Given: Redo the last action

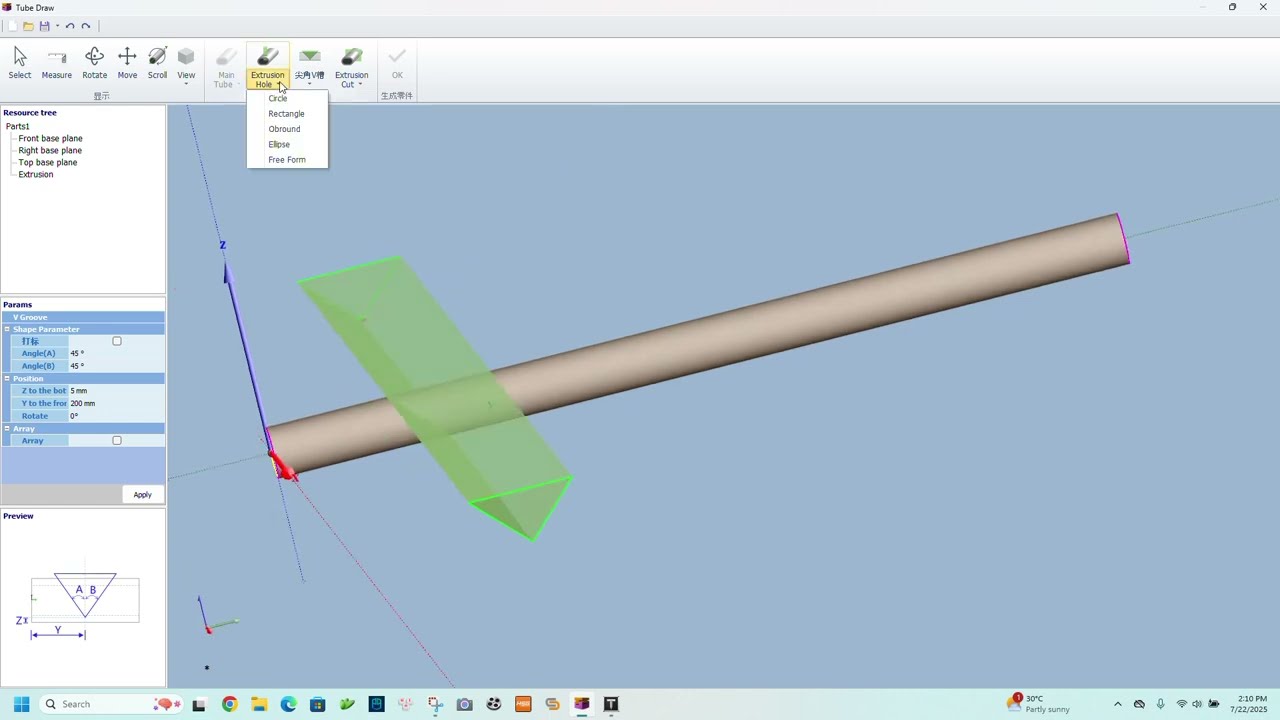Looking at the screenshot, I should 86,26.
